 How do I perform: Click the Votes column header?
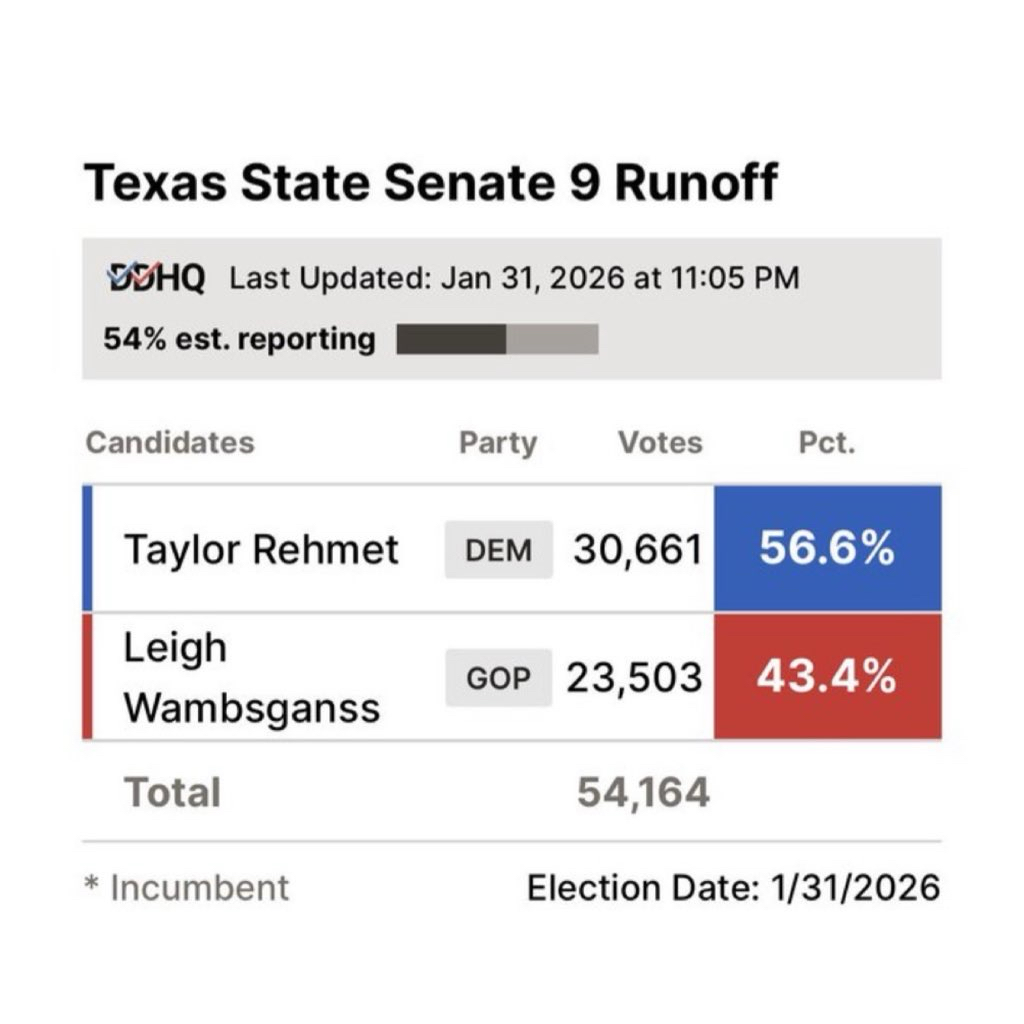pyautogui.click(x=660, y=442)
